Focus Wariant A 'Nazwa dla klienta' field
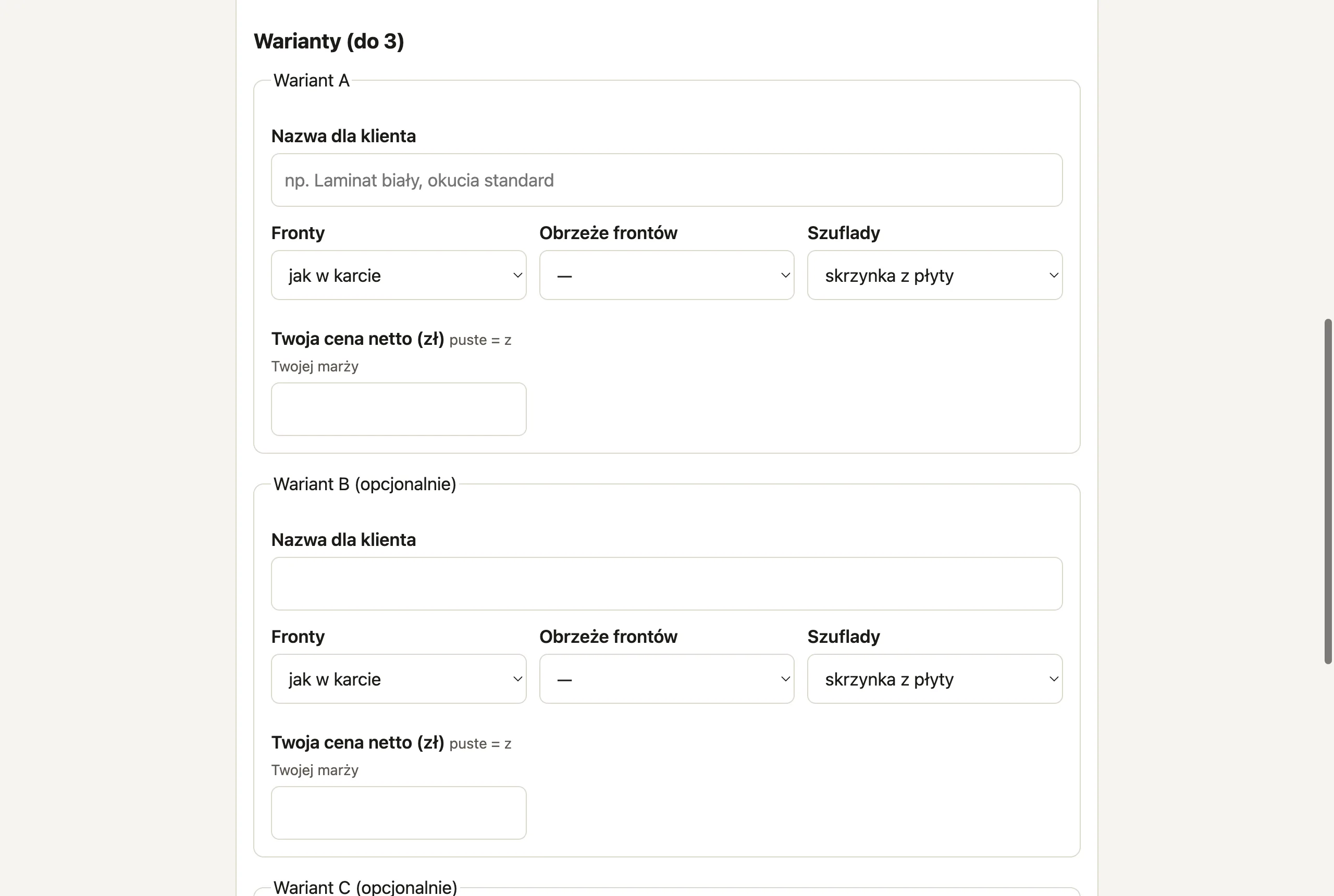The height and width of the screenshot is (896, 1334). [666, 180]
